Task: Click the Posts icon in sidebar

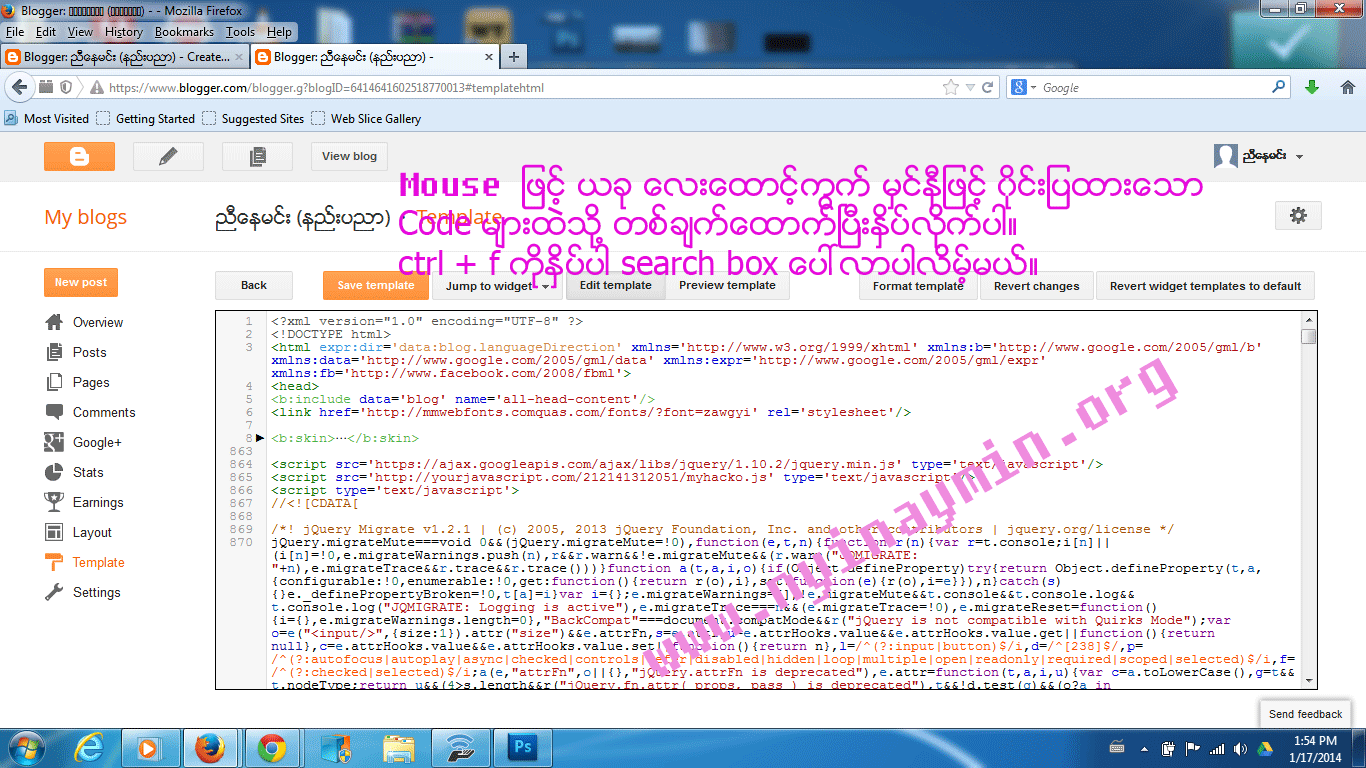Action: click(54, 352)
